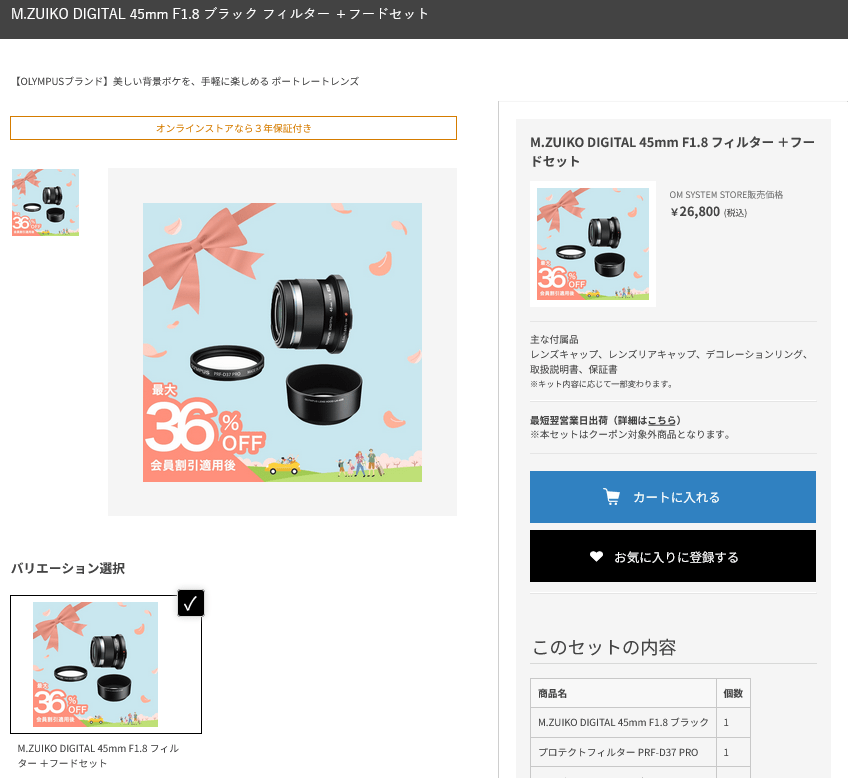The height and width of the screenshot is (778, 849).
Task: Click the variation name text below the variation image
Action: click(x=98, y=755)
